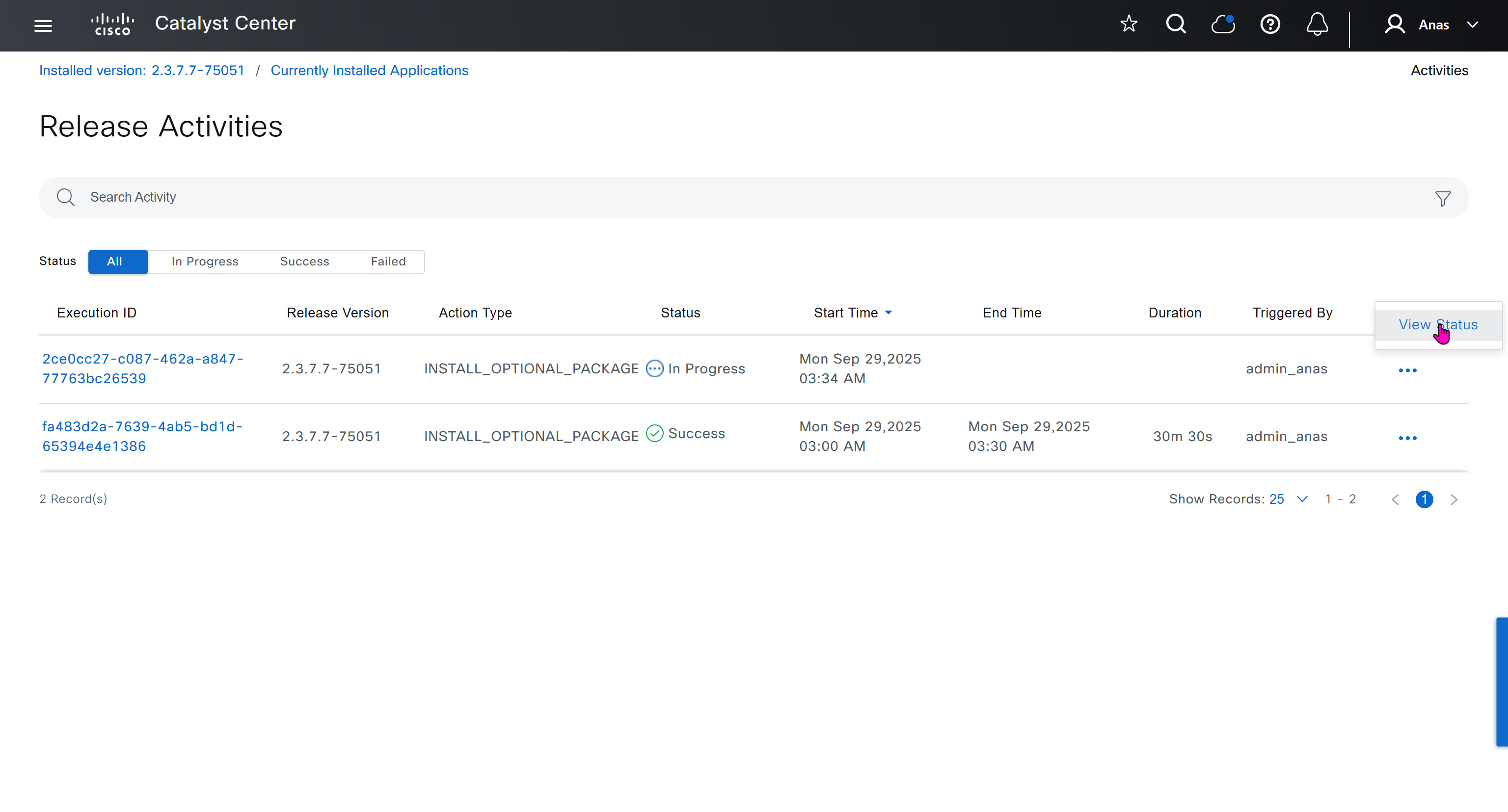Viewport: 1508px width, 812px height.
Task: Open Currently Installed Applications breadcrumb
Action: [369, 70]
